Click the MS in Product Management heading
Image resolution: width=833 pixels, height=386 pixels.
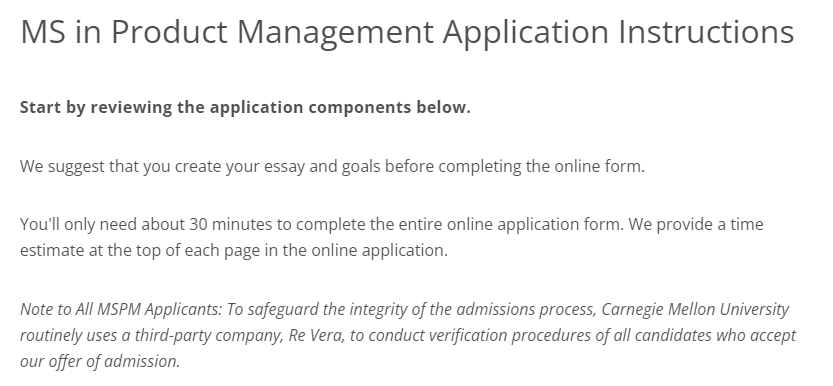pos(407,32)
